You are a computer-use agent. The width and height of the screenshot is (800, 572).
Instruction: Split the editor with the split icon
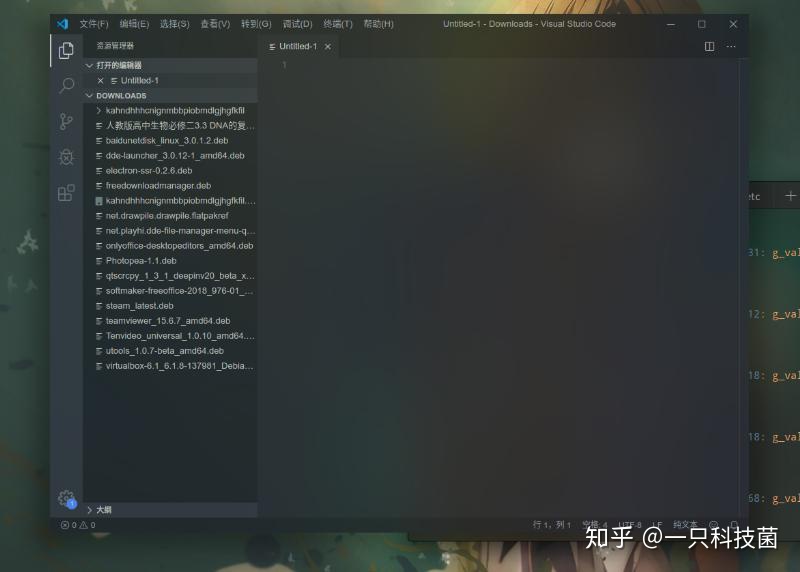[x=709, y=46]
